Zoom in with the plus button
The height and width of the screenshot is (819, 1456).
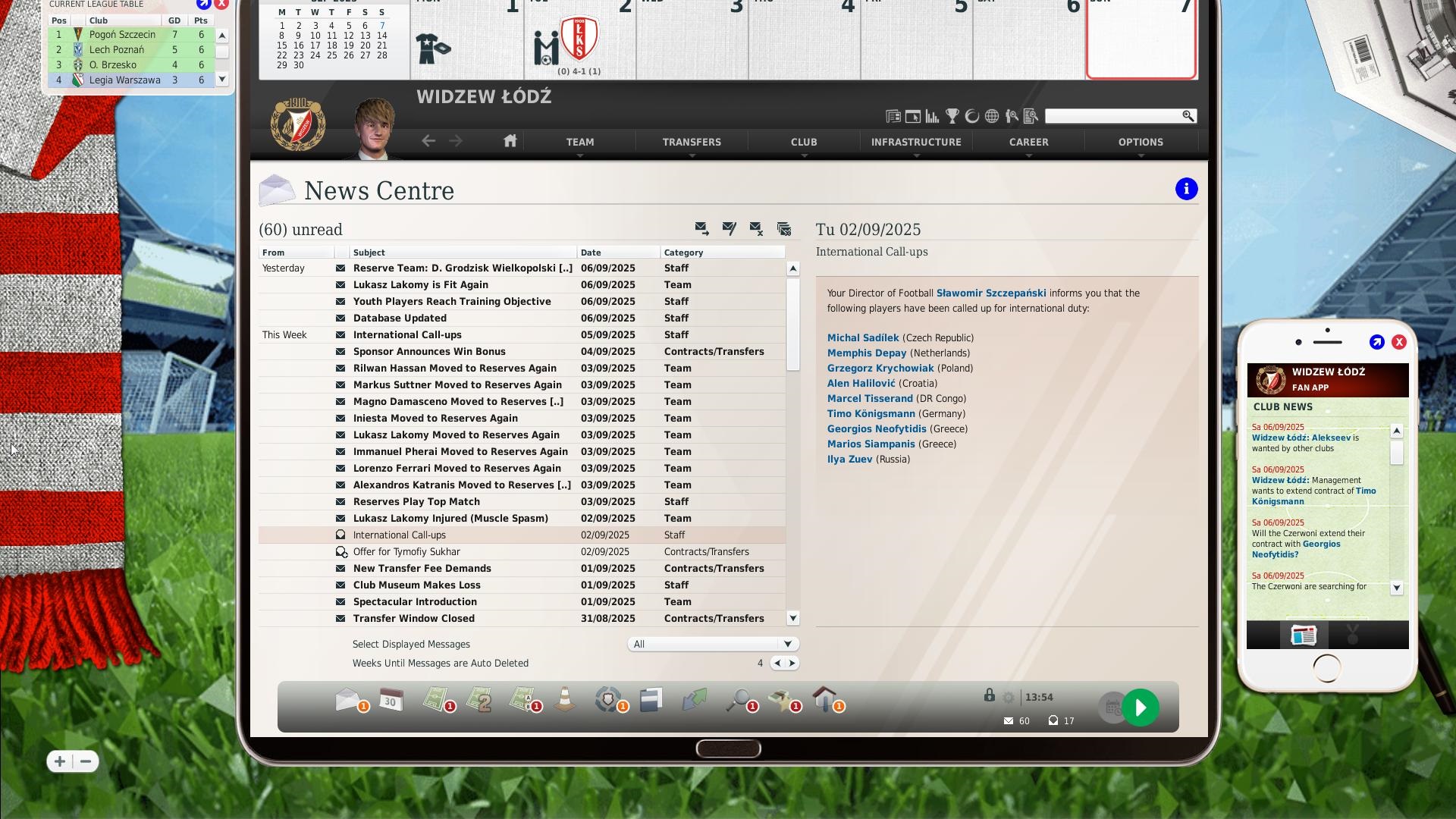pyautogui.click(x=59, y=761)
